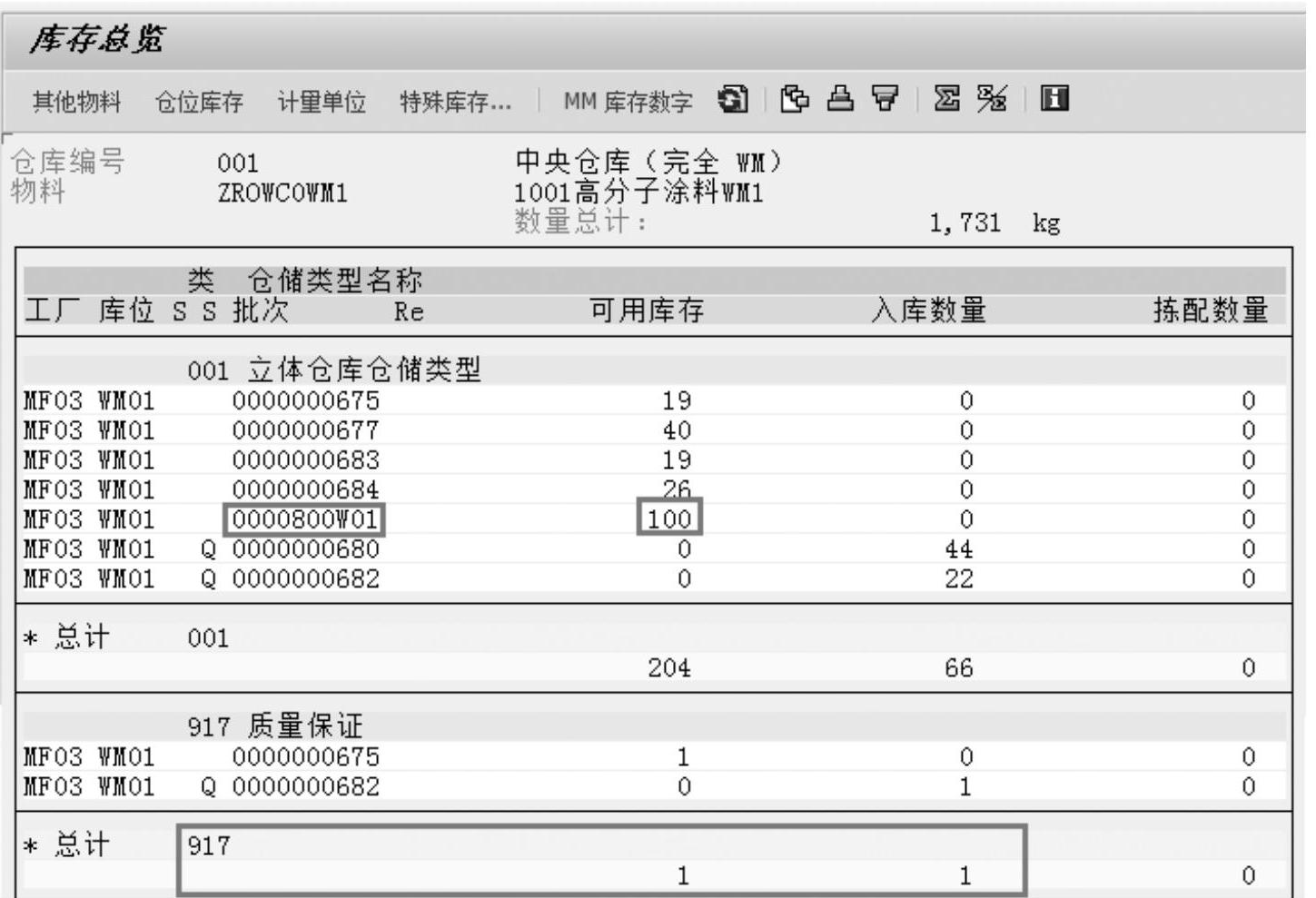Select batch 0000000675 under 917 质量保证

(x=306, y=756)
